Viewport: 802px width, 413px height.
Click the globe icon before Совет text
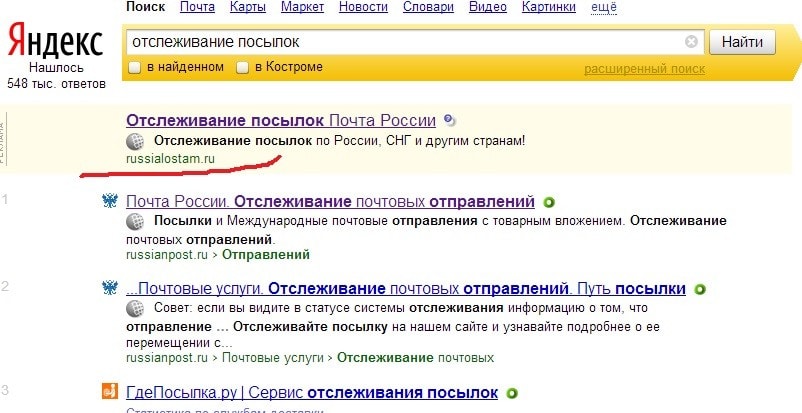tap(135, 309)
